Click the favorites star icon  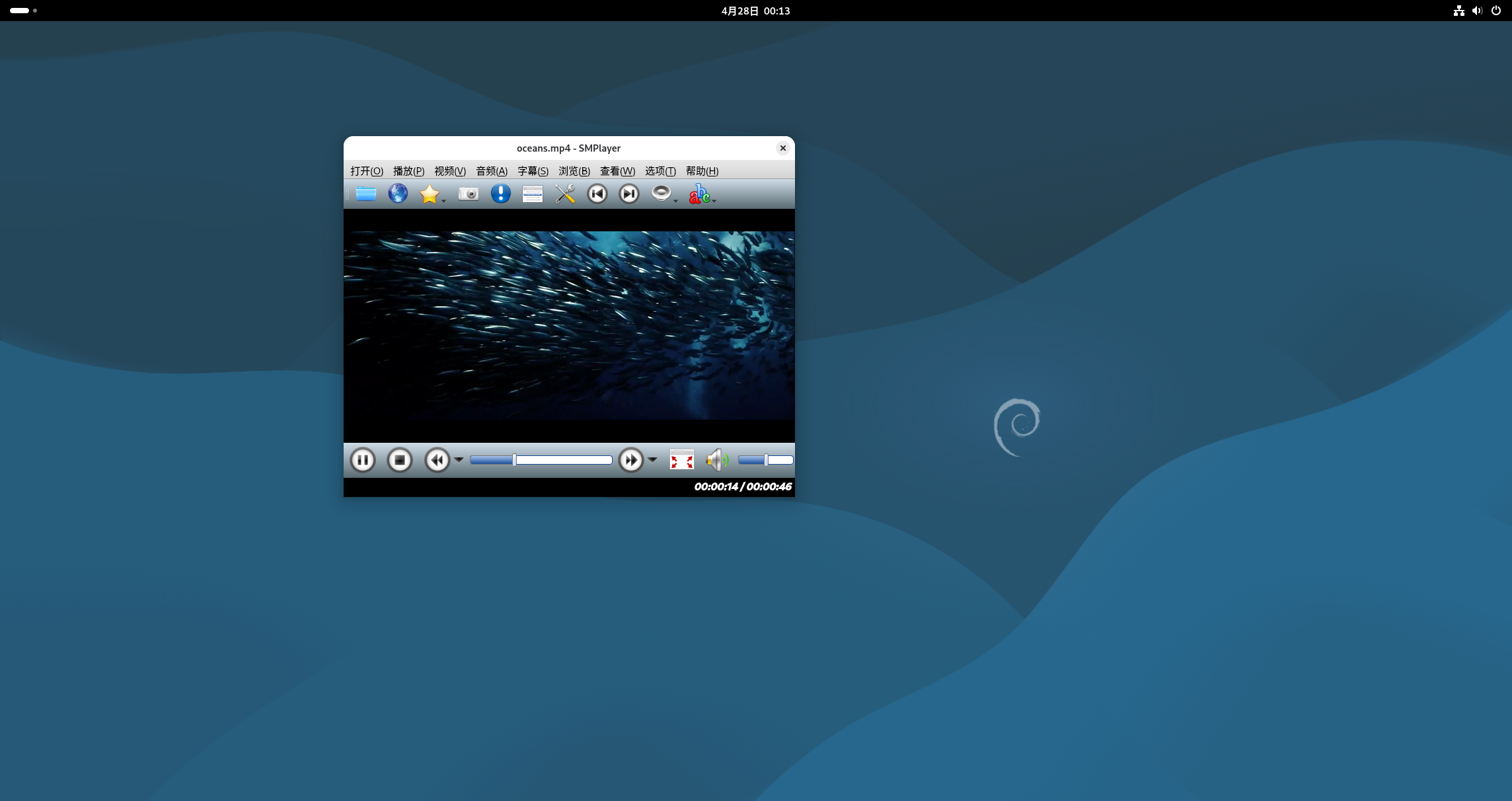(x=430, y=194)
